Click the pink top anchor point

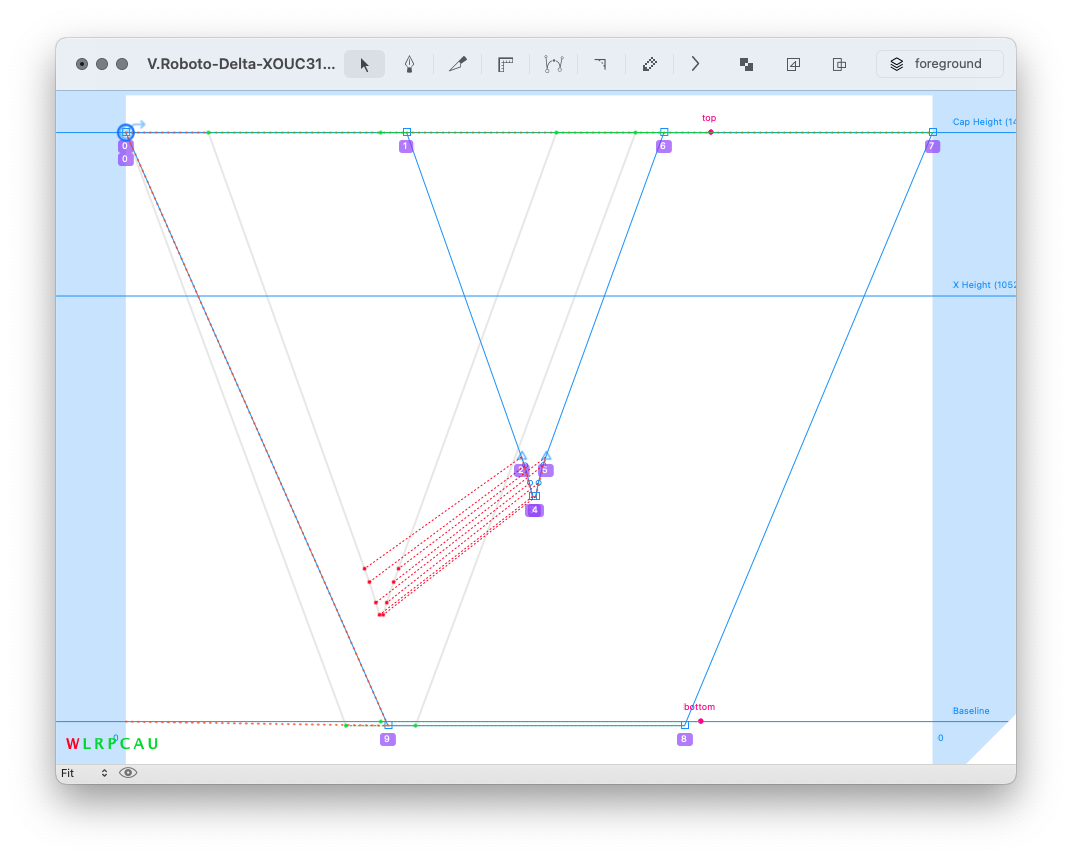coord(711,132)
